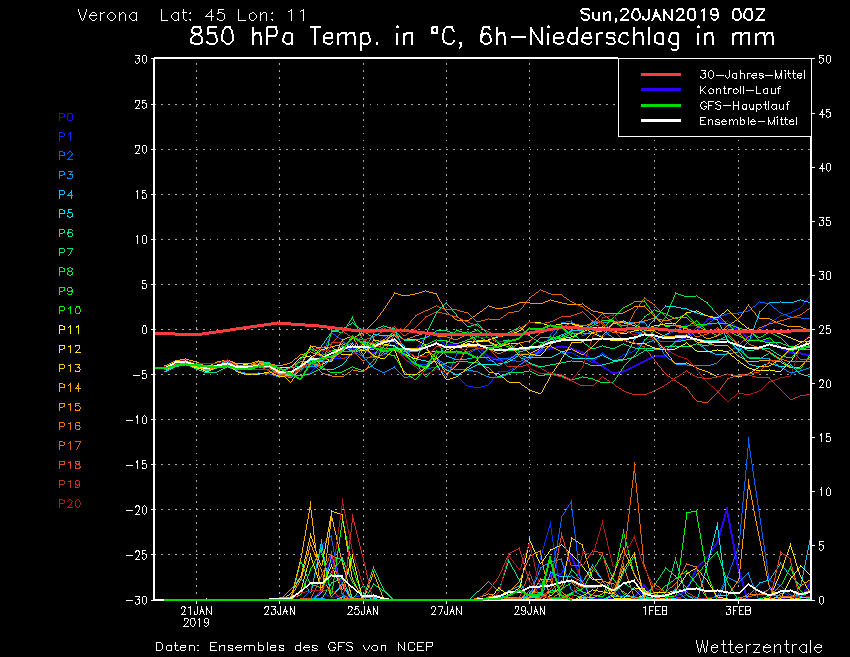Choose ensemble member label P12
The width and height of the screenshot is (850, 657).
click(x=70, y=349)
